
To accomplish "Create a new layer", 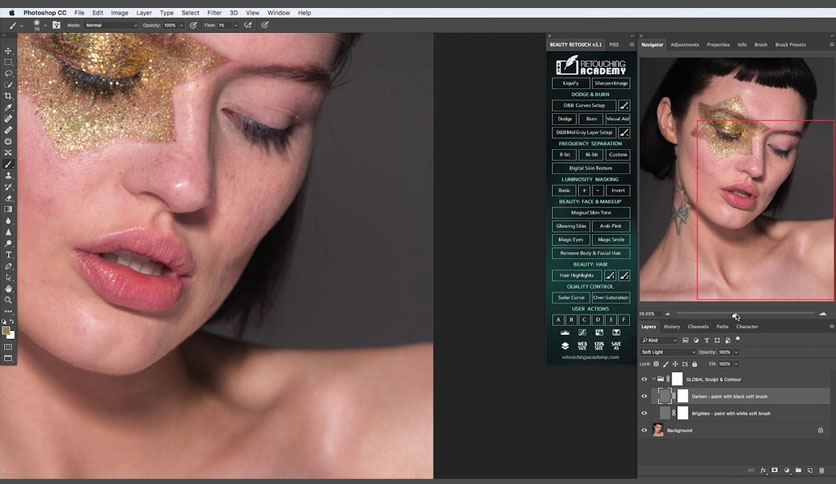I will pyautogui.click(x=810, y=470).
